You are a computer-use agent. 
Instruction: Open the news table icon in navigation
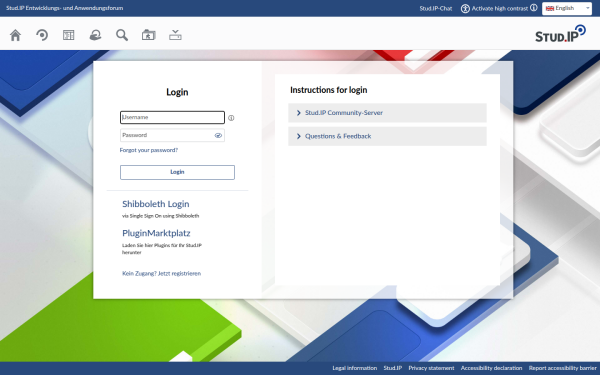pyautogui.click(x=68, y=35)
